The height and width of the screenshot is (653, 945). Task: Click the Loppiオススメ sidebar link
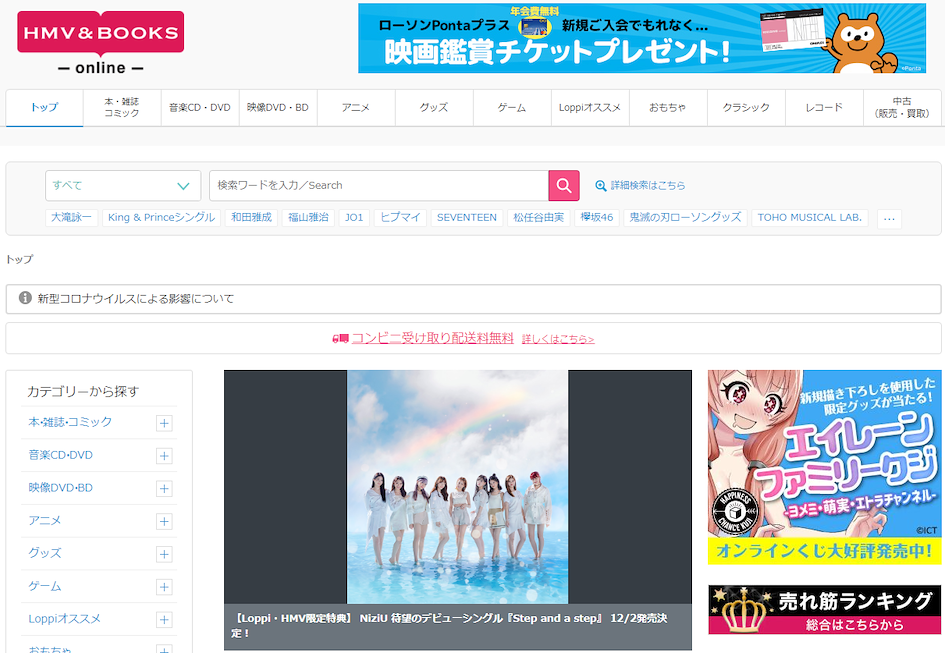64,619
